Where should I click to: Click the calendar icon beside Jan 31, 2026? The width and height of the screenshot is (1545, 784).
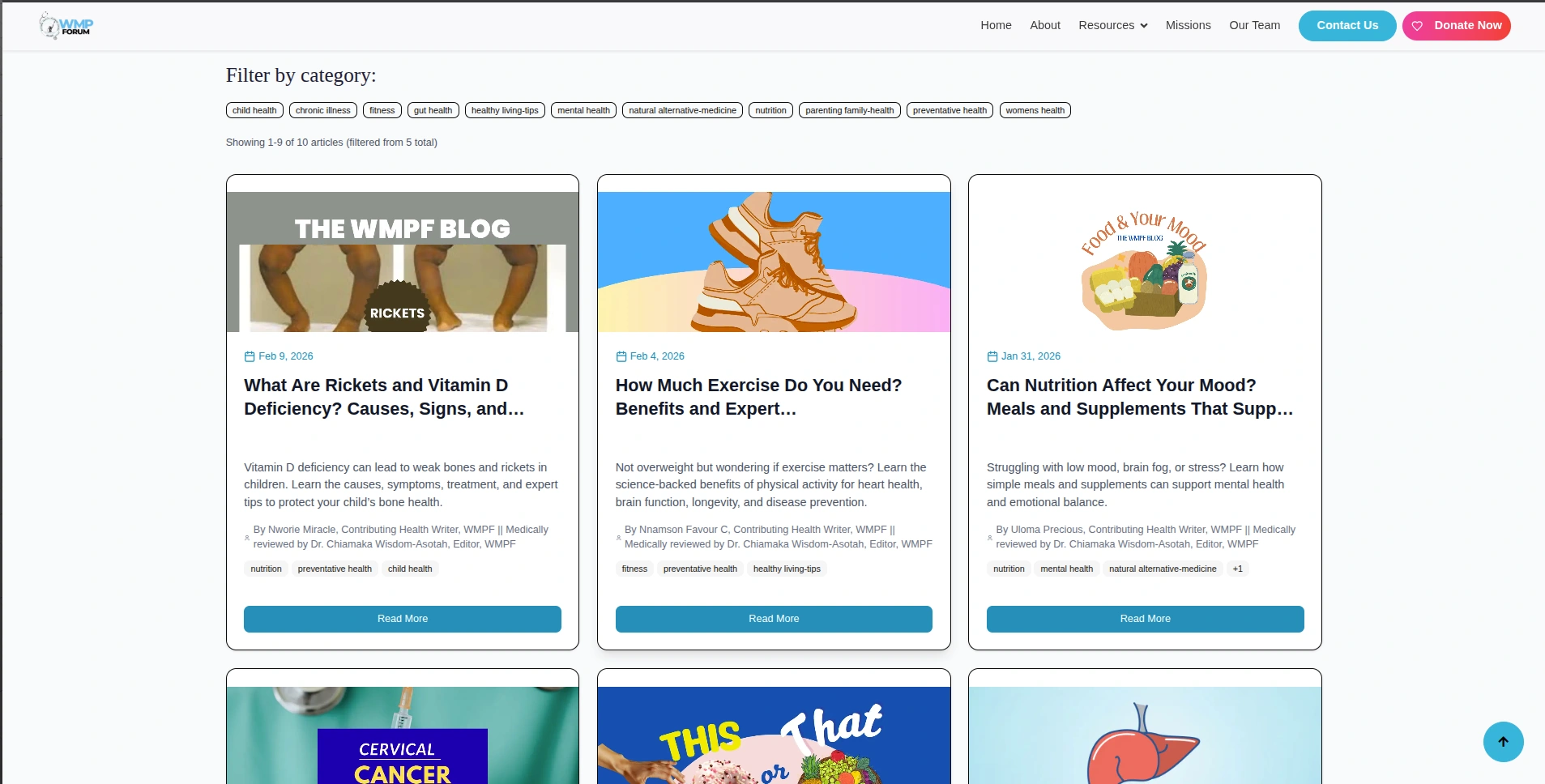coord(992,356)
